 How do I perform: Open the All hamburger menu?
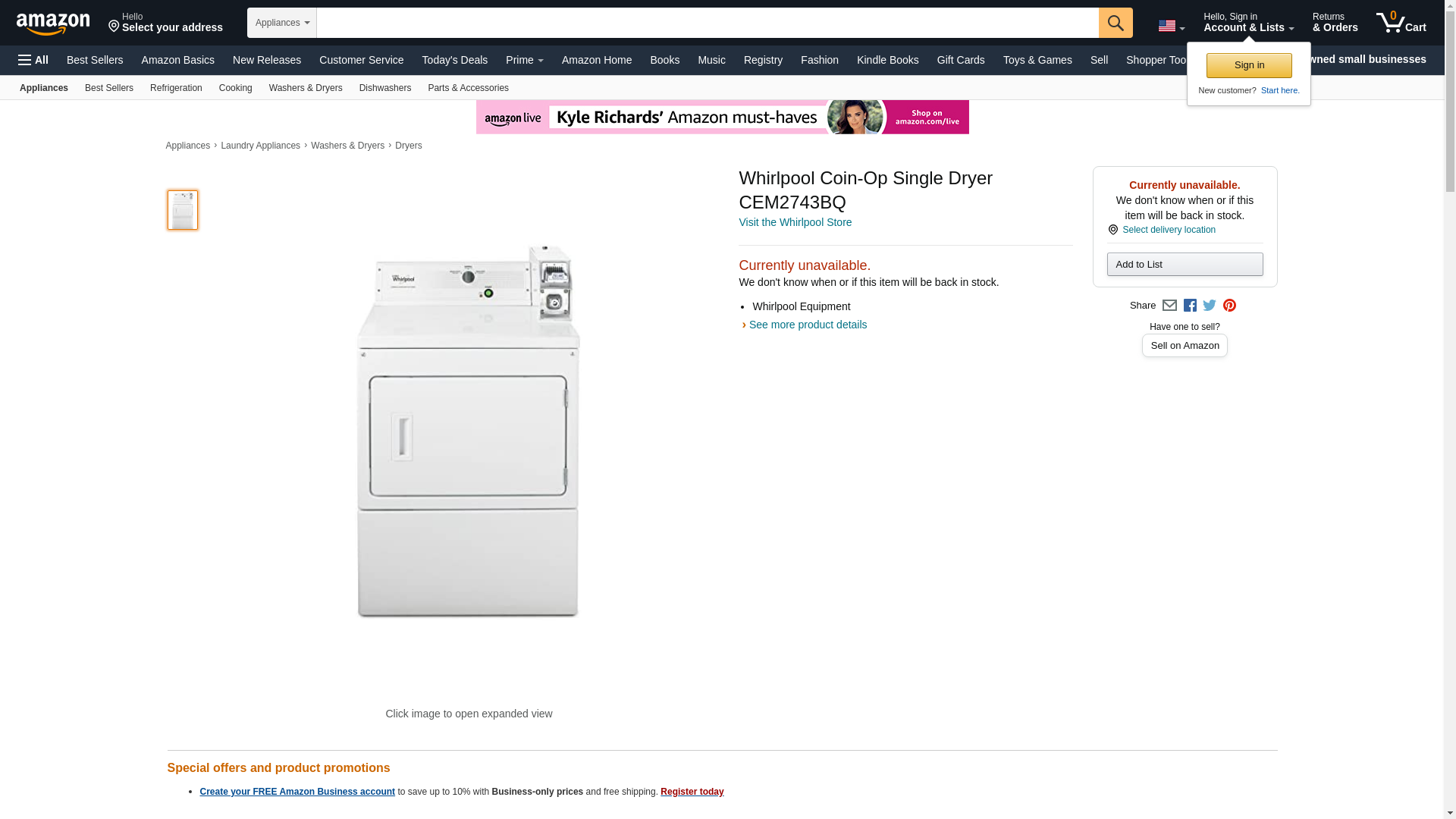(33, 60)
